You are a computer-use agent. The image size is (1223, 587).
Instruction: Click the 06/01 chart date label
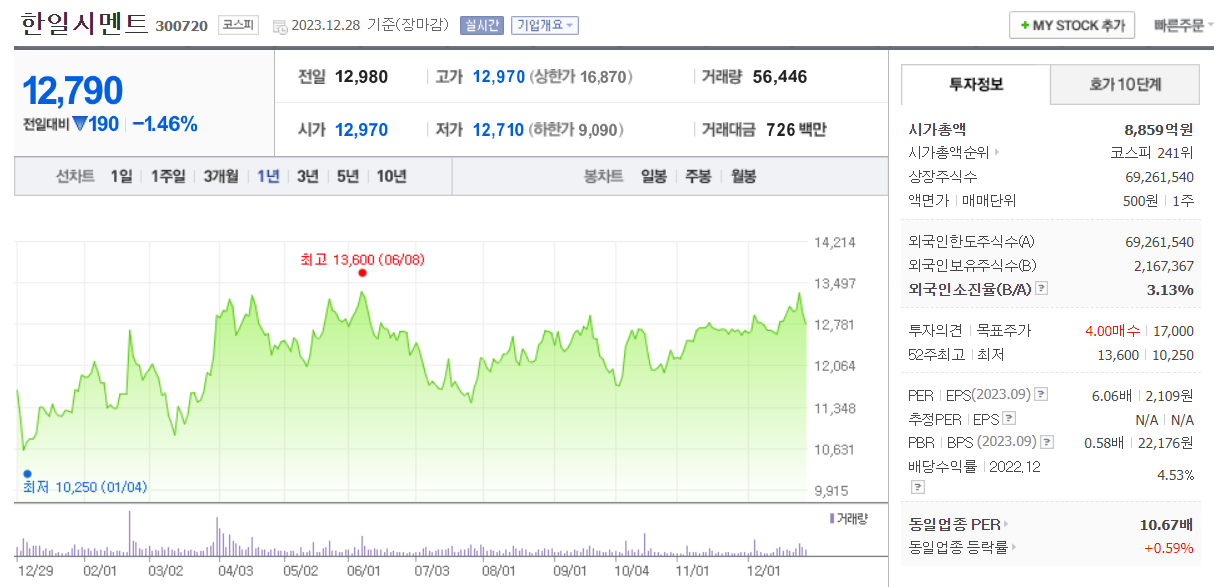click(x=363, y=570)
